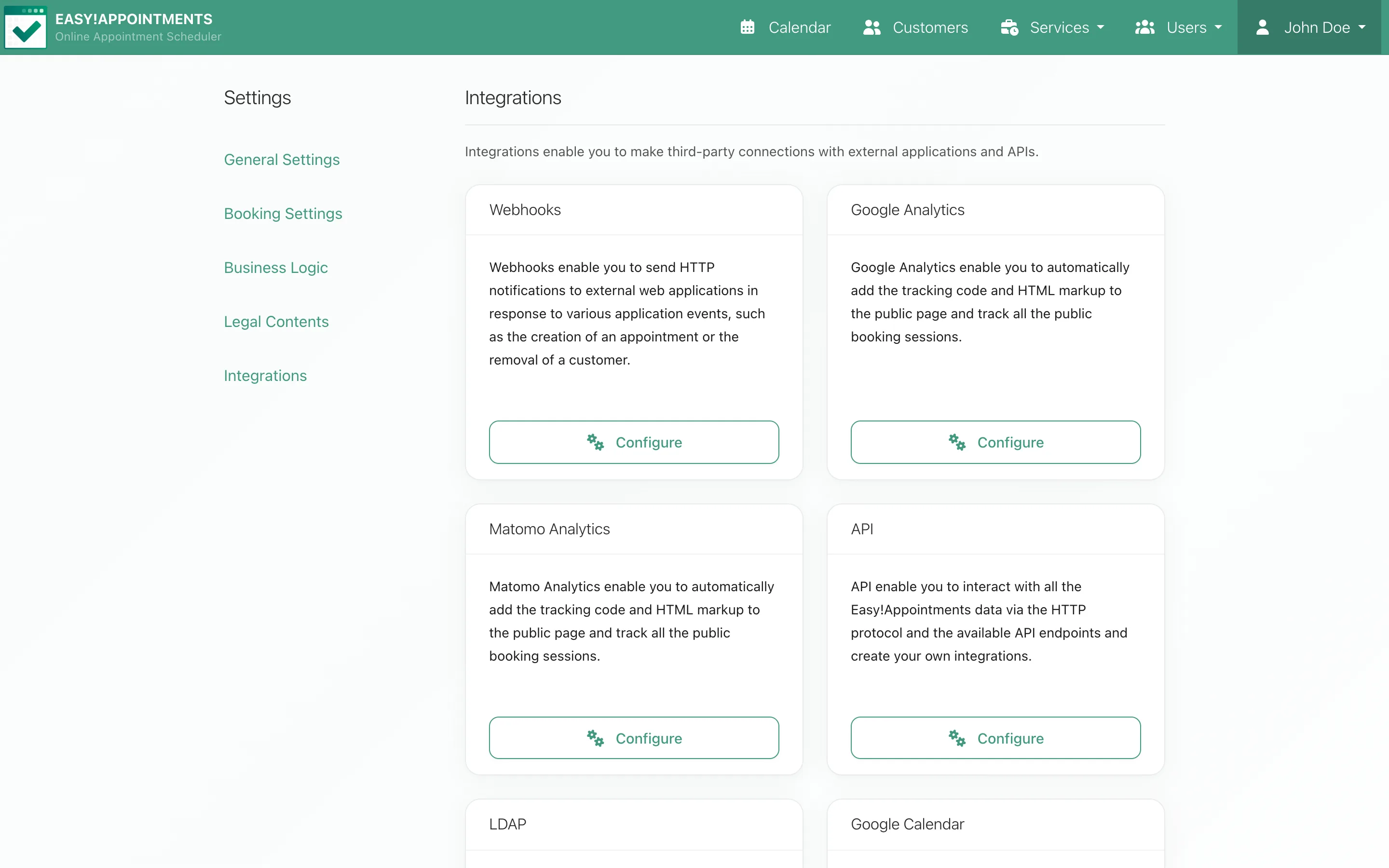Click the Integrations page heading
This screenshot has width=1389, height=868.
513,97
